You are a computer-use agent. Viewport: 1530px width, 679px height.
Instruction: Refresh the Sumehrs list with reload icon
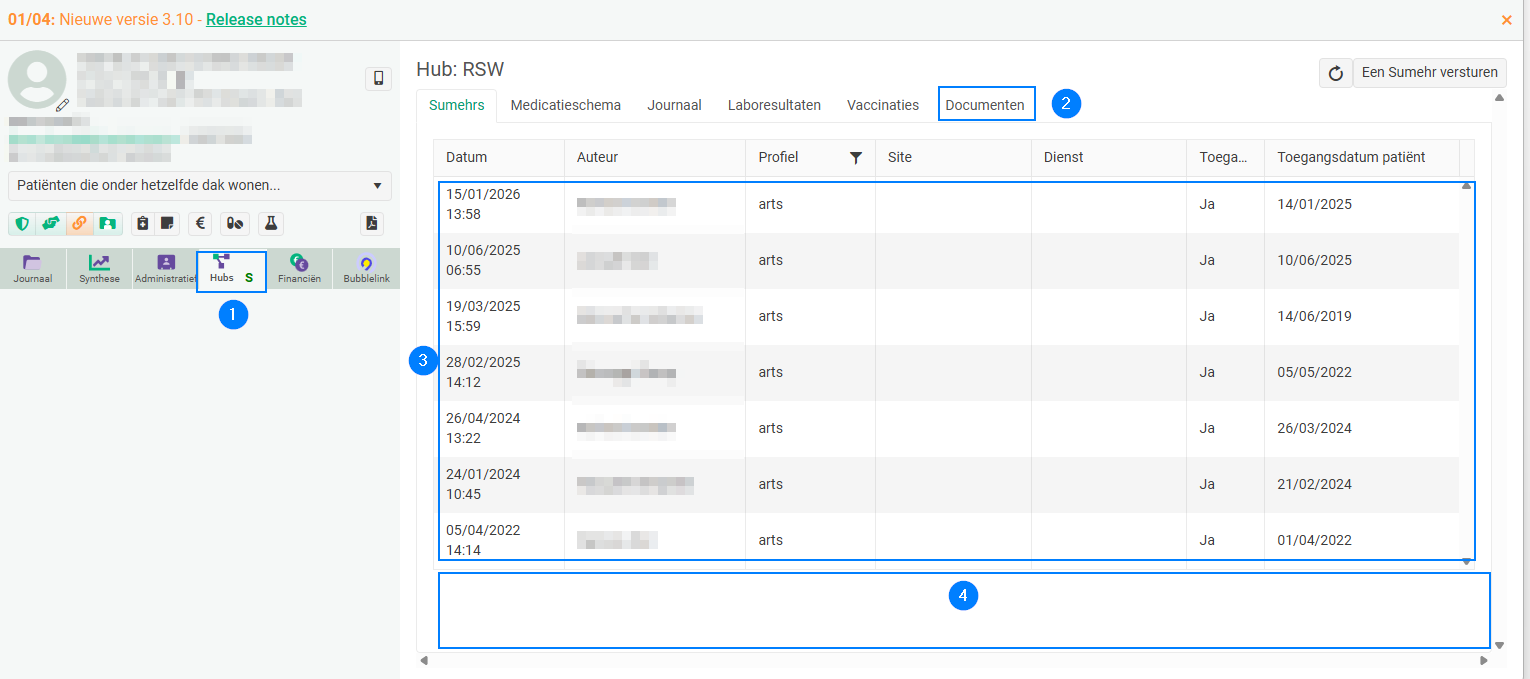point(1335,73)
